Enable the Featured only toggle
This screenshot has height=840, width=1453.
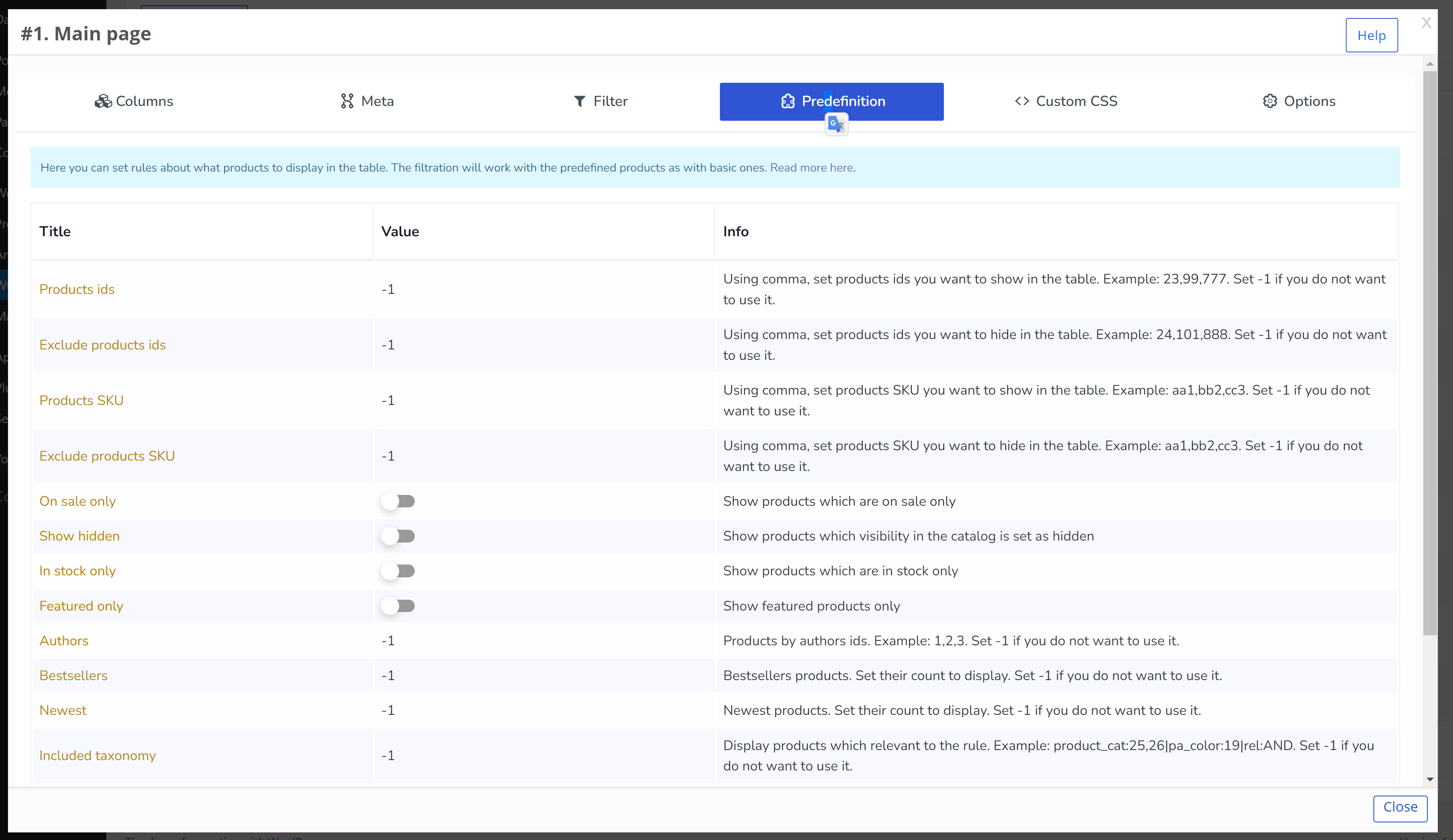coord(398,606)
